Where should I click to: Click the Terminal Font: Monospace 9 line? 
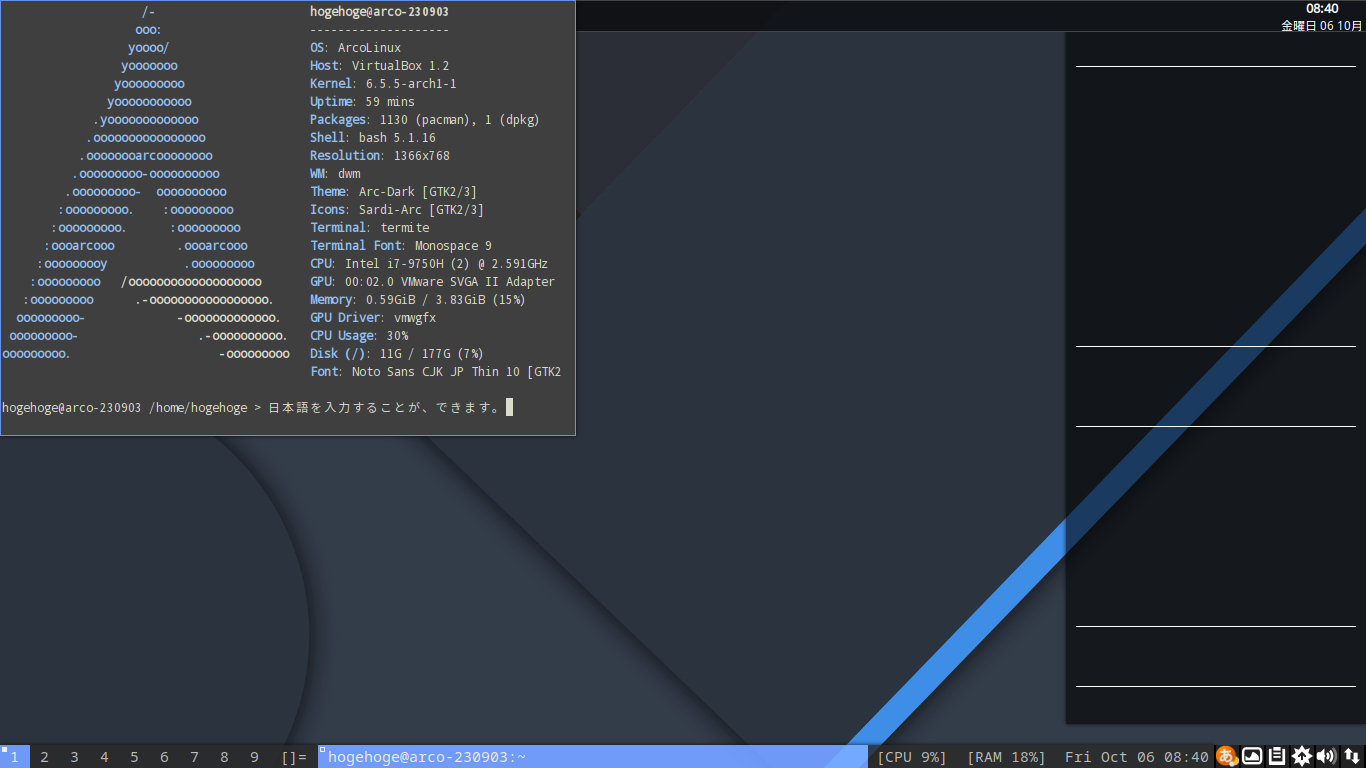(x=401, y=245)
